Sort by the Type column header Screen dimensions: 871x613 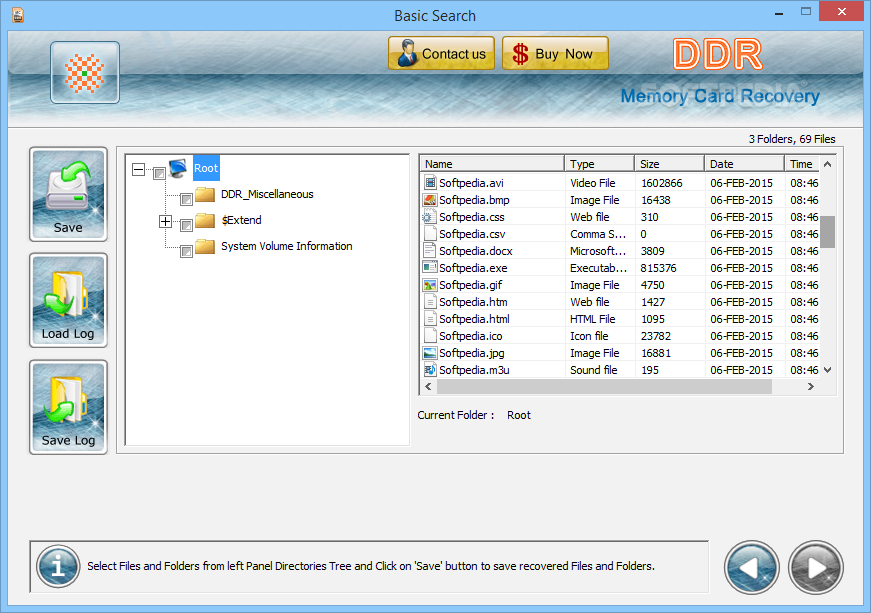pos(599,164)
